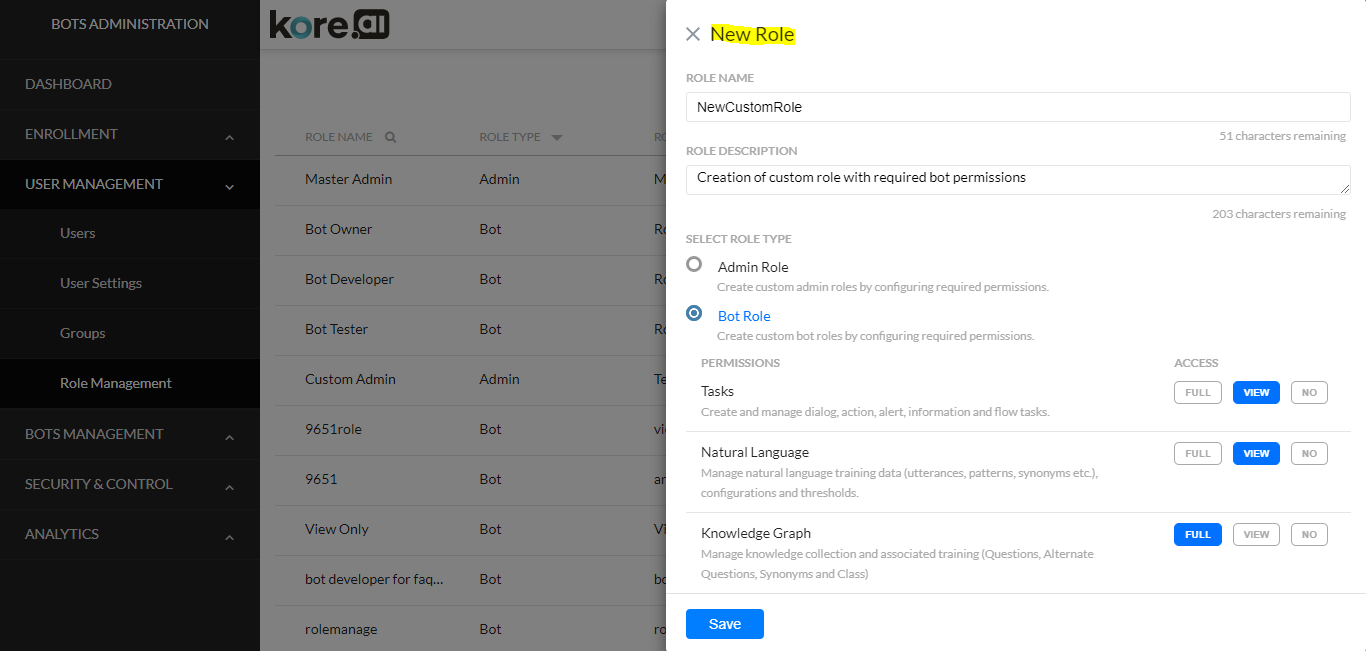Viewport: 1366px width, 651px height.
Task: Click the Role Name input field
Action: 1018,107
